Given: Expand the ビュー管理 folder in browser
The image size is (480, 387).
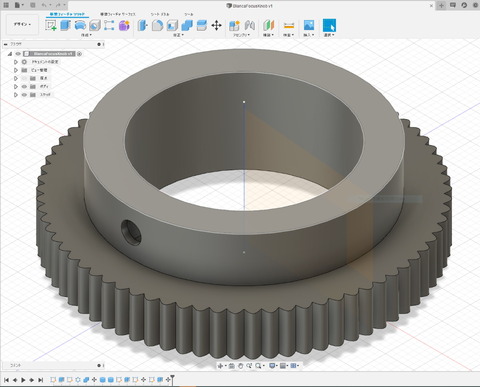Looking at the screenshot, I should click(15, 70).
